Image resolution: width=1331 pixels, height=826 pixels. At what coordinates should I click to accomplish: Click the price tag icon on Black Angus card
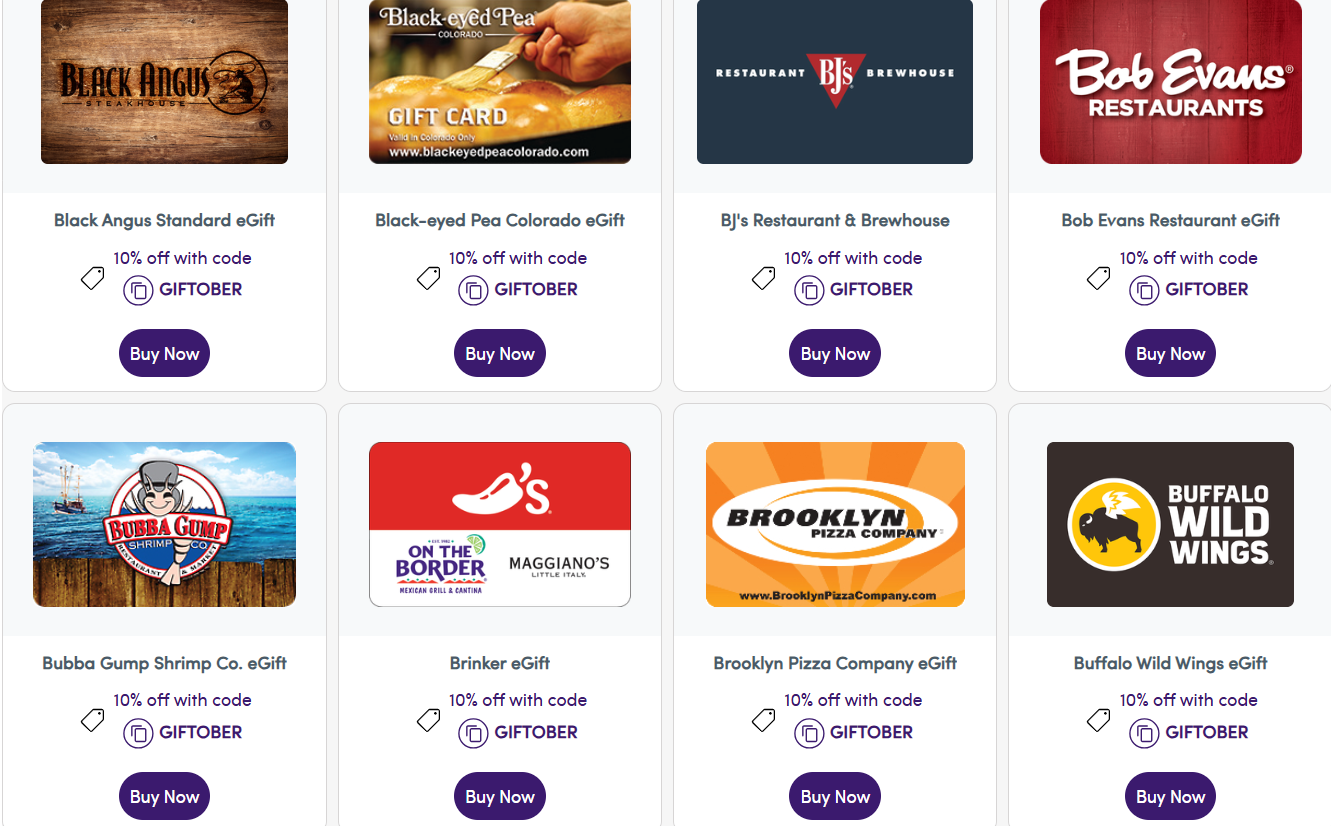point(92,279)
